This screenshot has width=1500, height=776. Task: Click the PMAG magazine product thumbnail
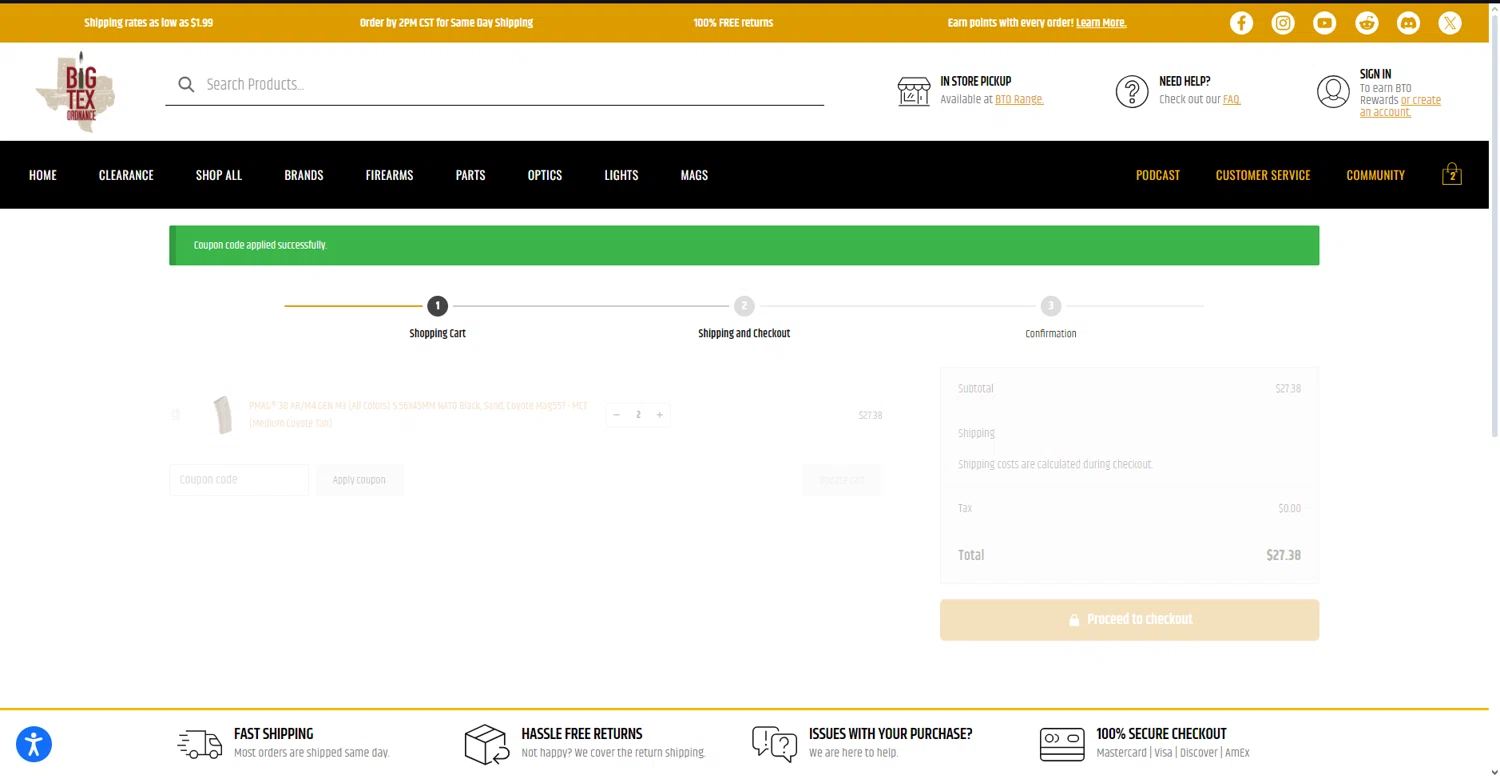point(223,415)
